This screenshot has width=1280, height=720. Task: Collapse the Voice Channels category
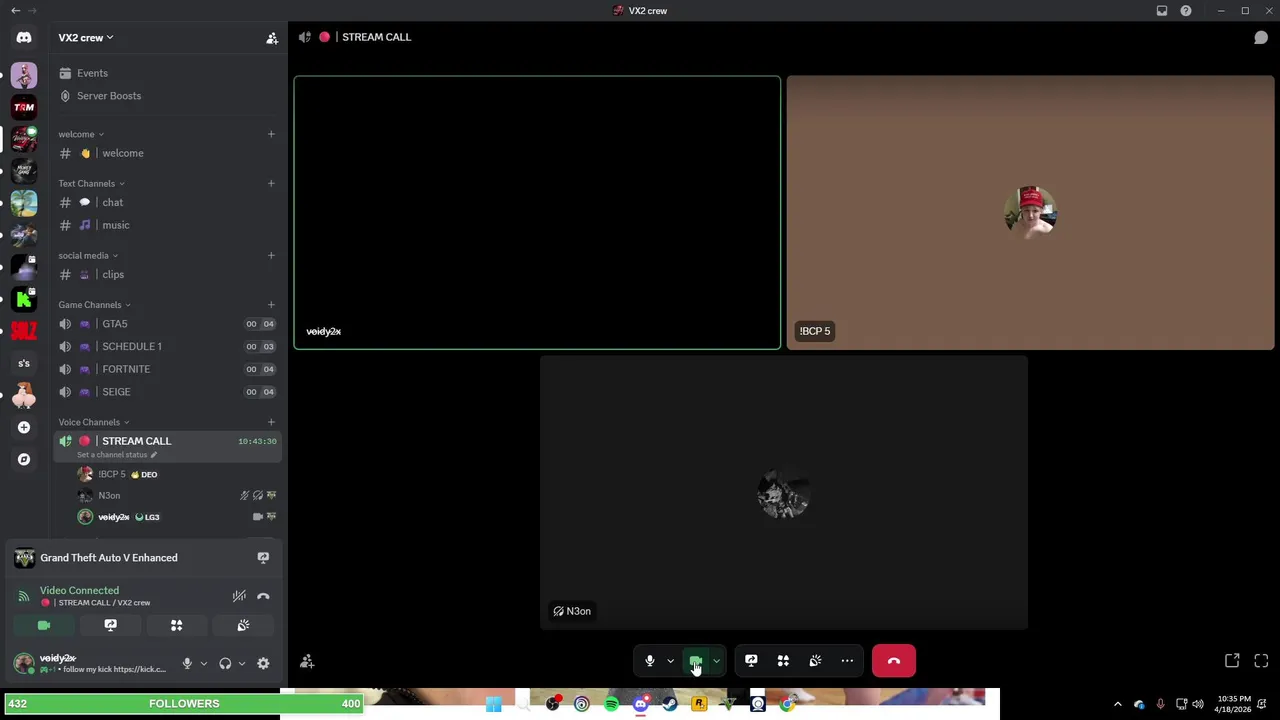click(x=93, y=422)
